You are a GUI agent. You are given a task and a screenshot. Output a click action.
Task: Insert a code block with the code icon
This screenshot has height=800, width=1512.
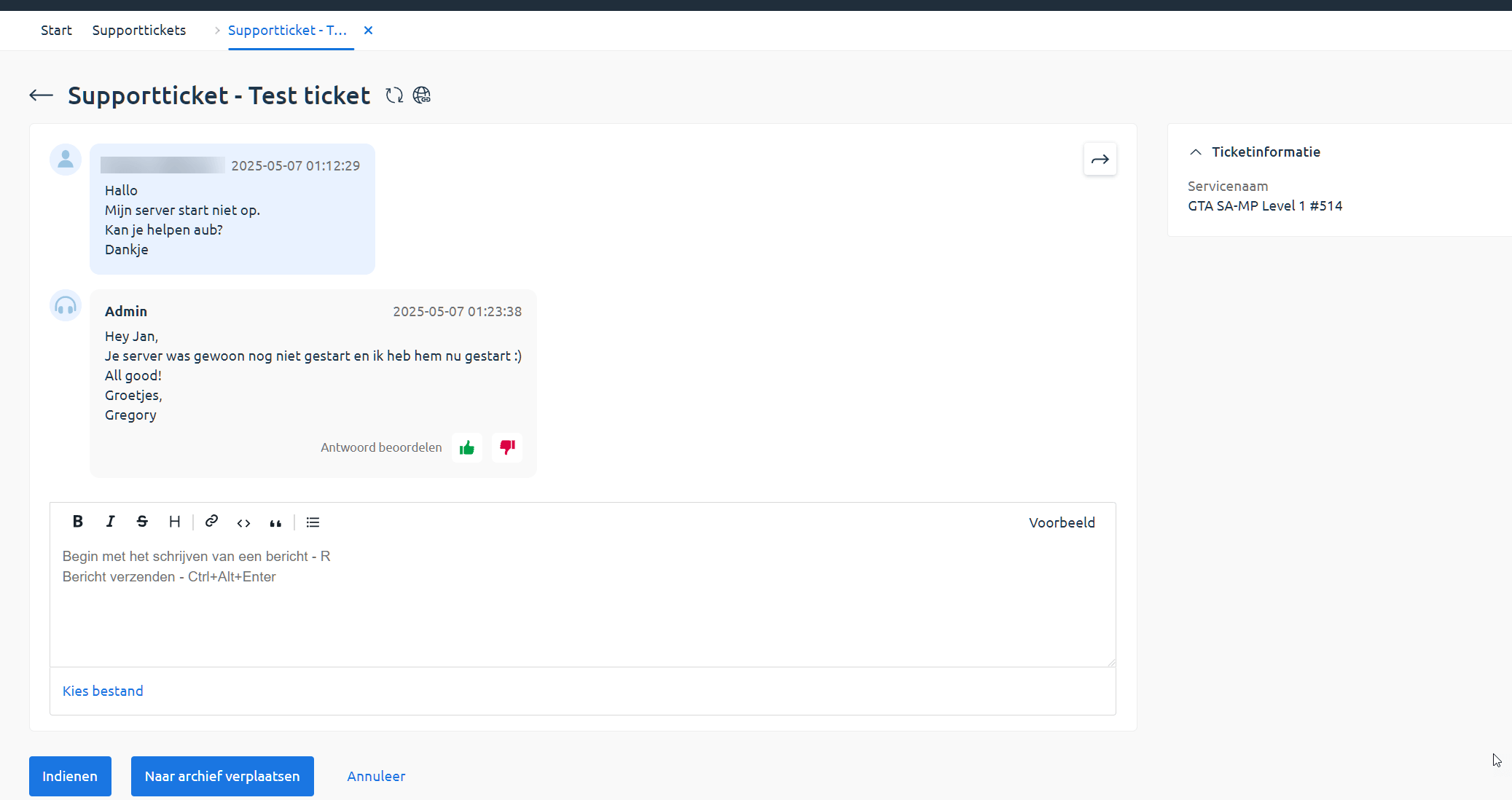coord(243,522)
